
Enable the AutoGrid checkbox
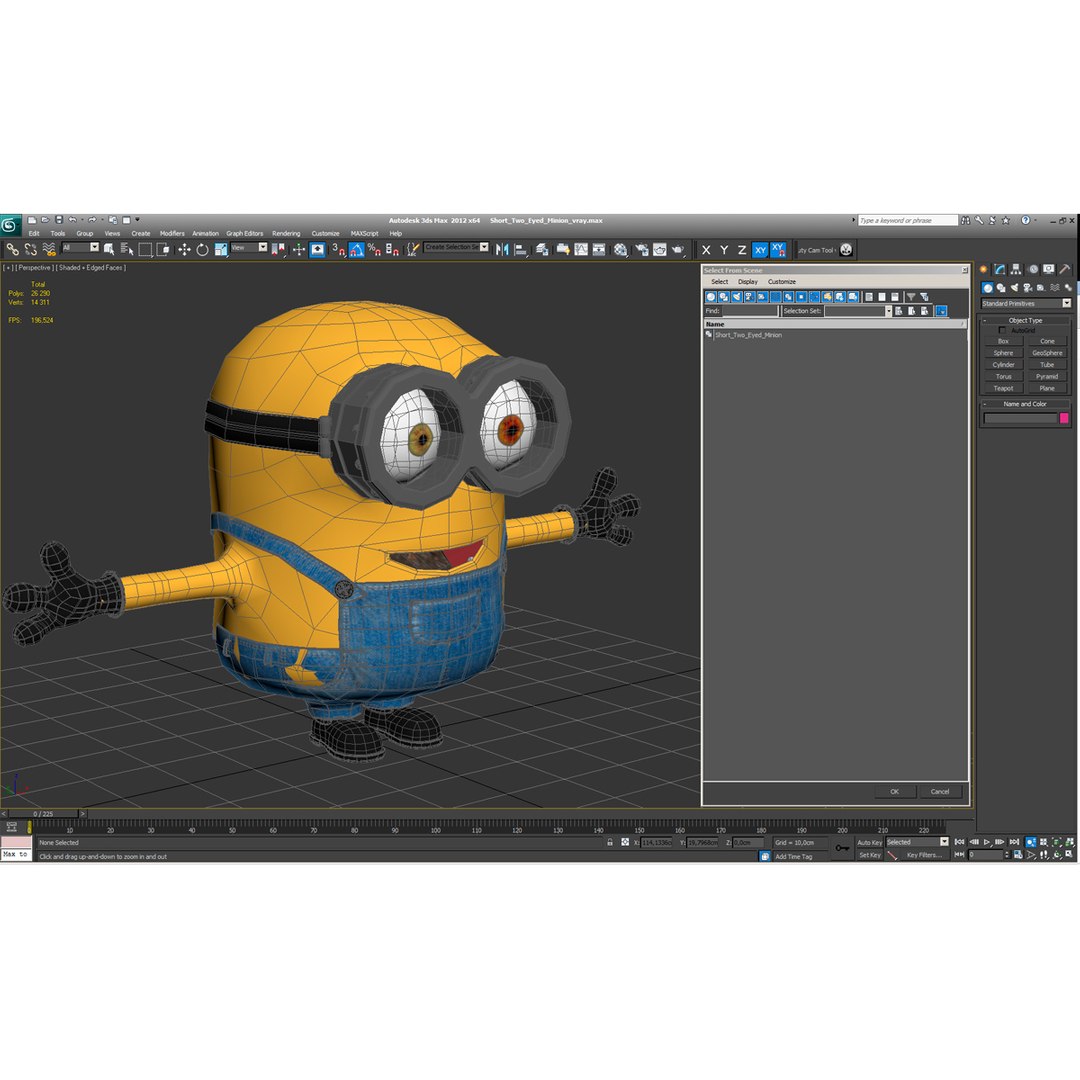[1001, 330]
